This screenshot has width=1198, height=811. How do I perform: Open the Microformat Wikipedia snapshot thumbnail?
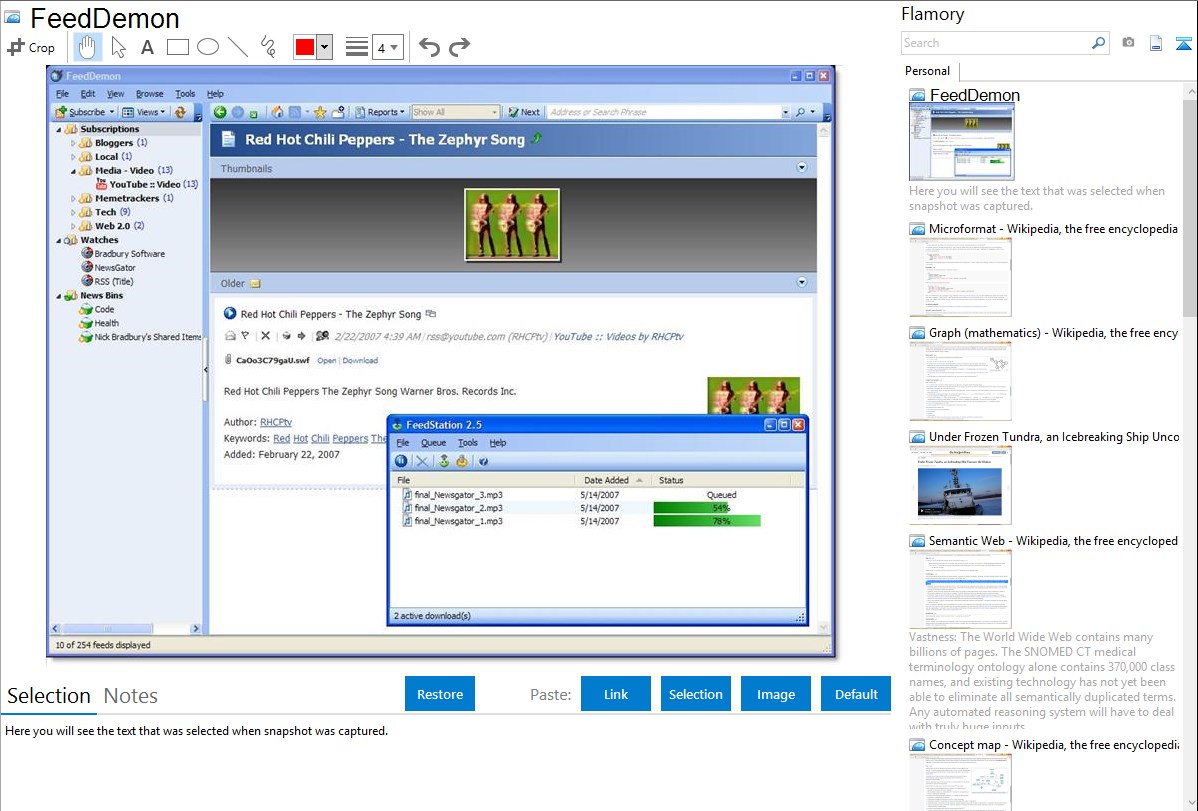pos(960,277)
